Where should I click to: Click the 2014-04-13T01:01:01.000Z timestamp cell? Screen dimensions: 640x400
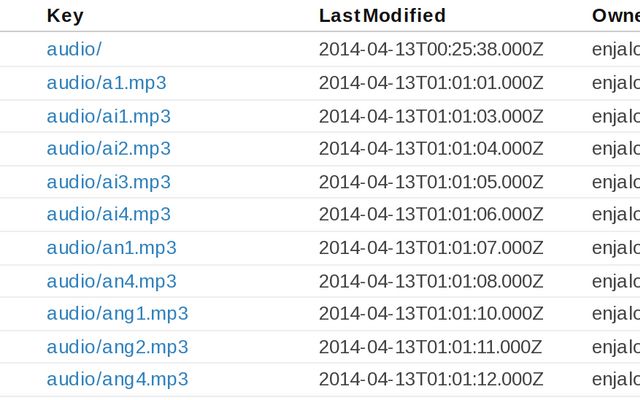430,83
